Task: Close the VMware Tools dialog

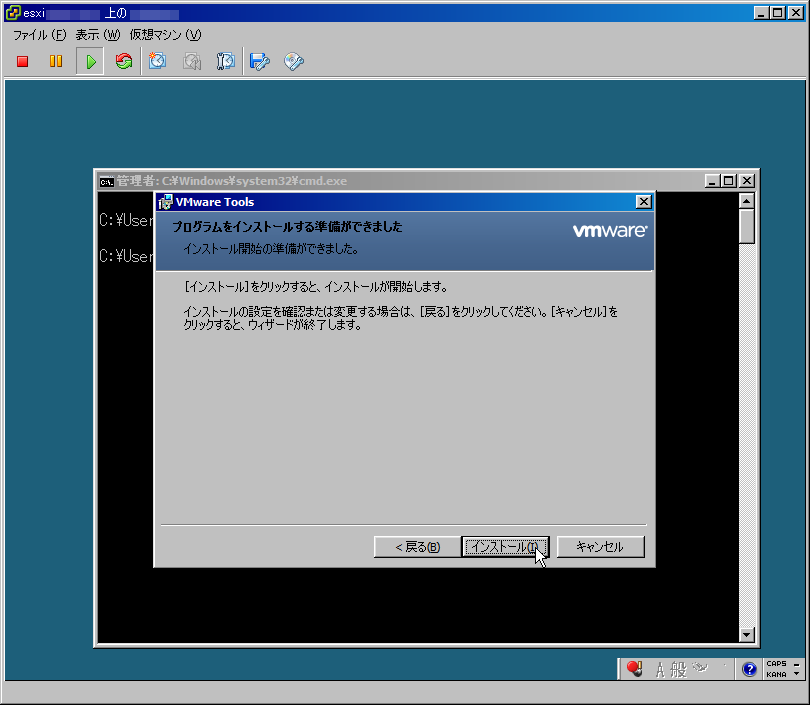Action: [x=643, y=201]
